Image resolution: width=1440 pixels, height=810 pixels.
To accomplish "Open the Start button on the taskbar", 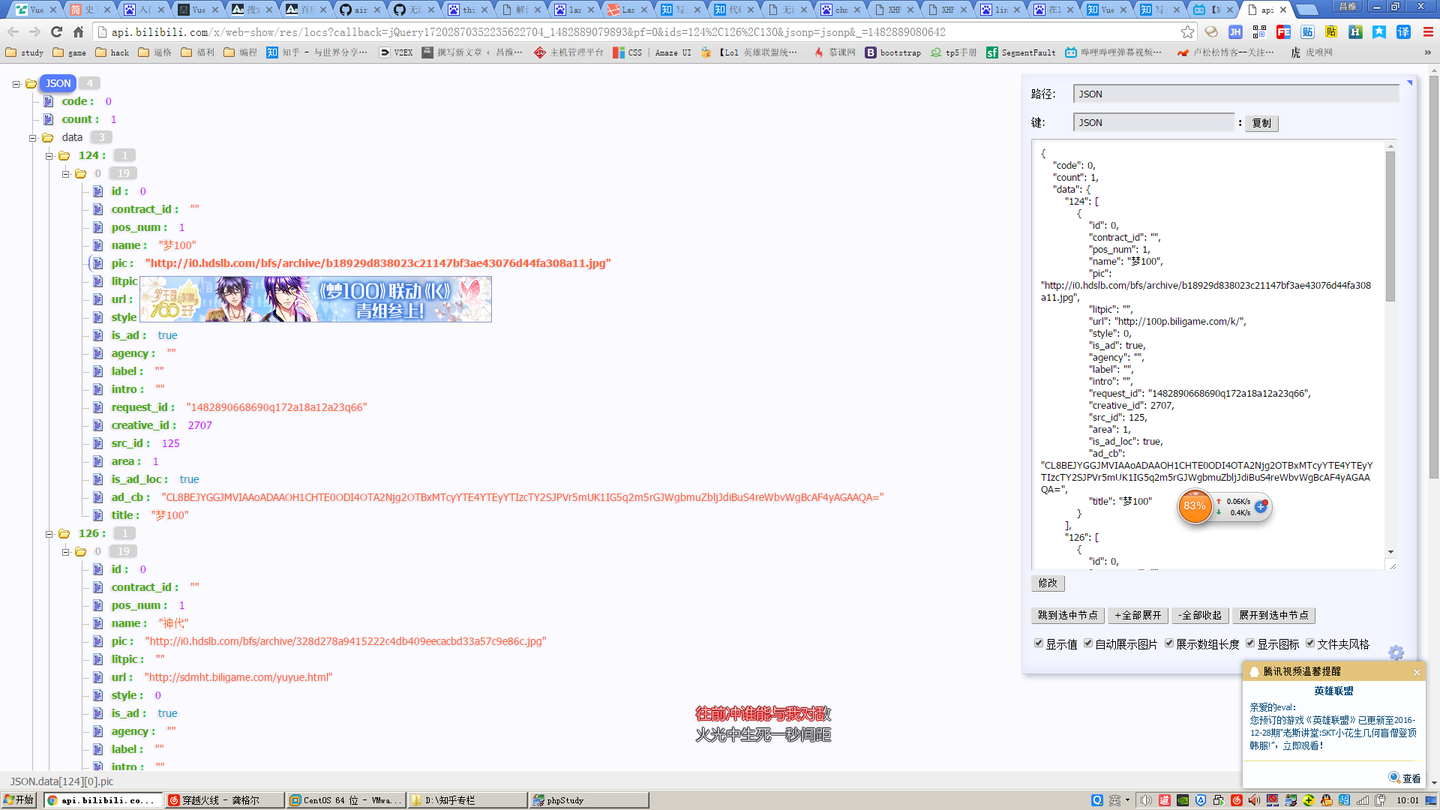I will click(x=19, y=800).
